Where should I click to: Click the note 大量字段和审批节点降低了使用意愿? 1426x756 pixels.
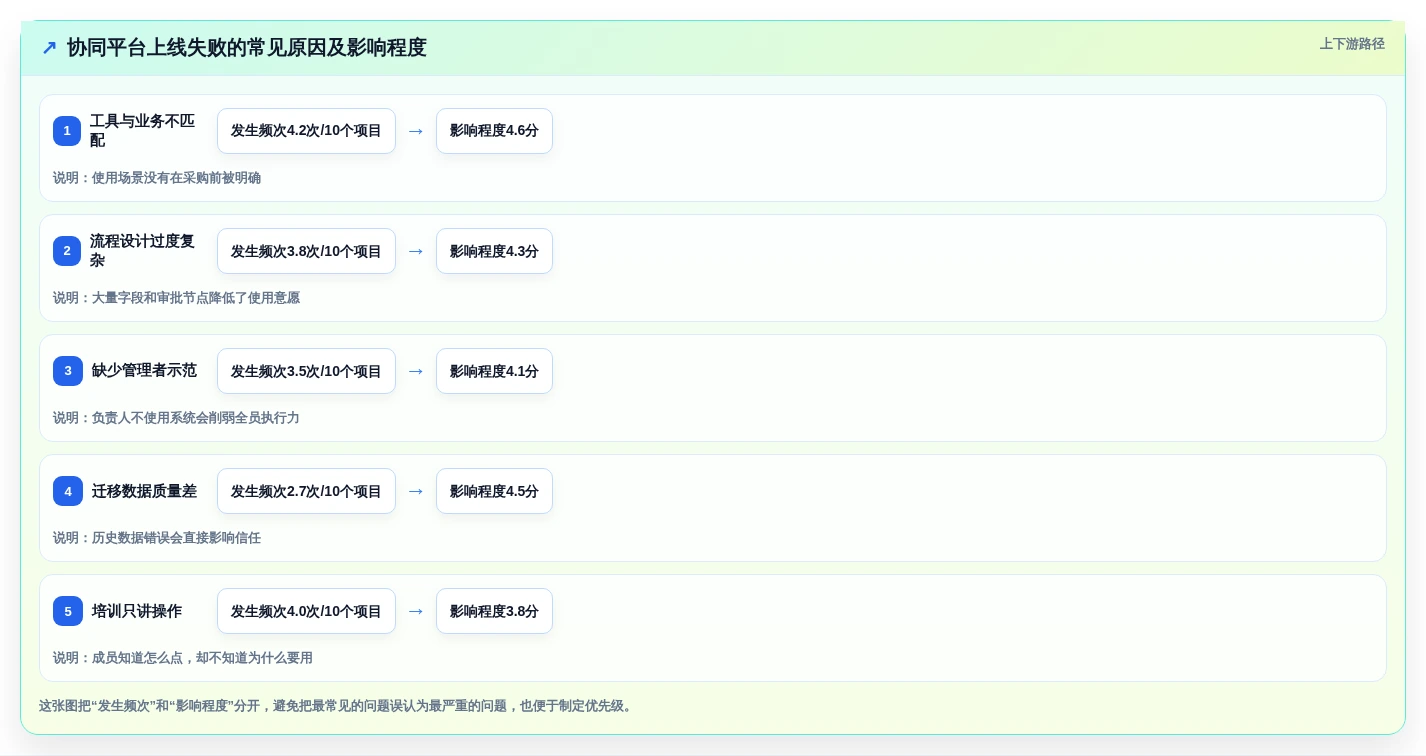click(x=196, y=298)
